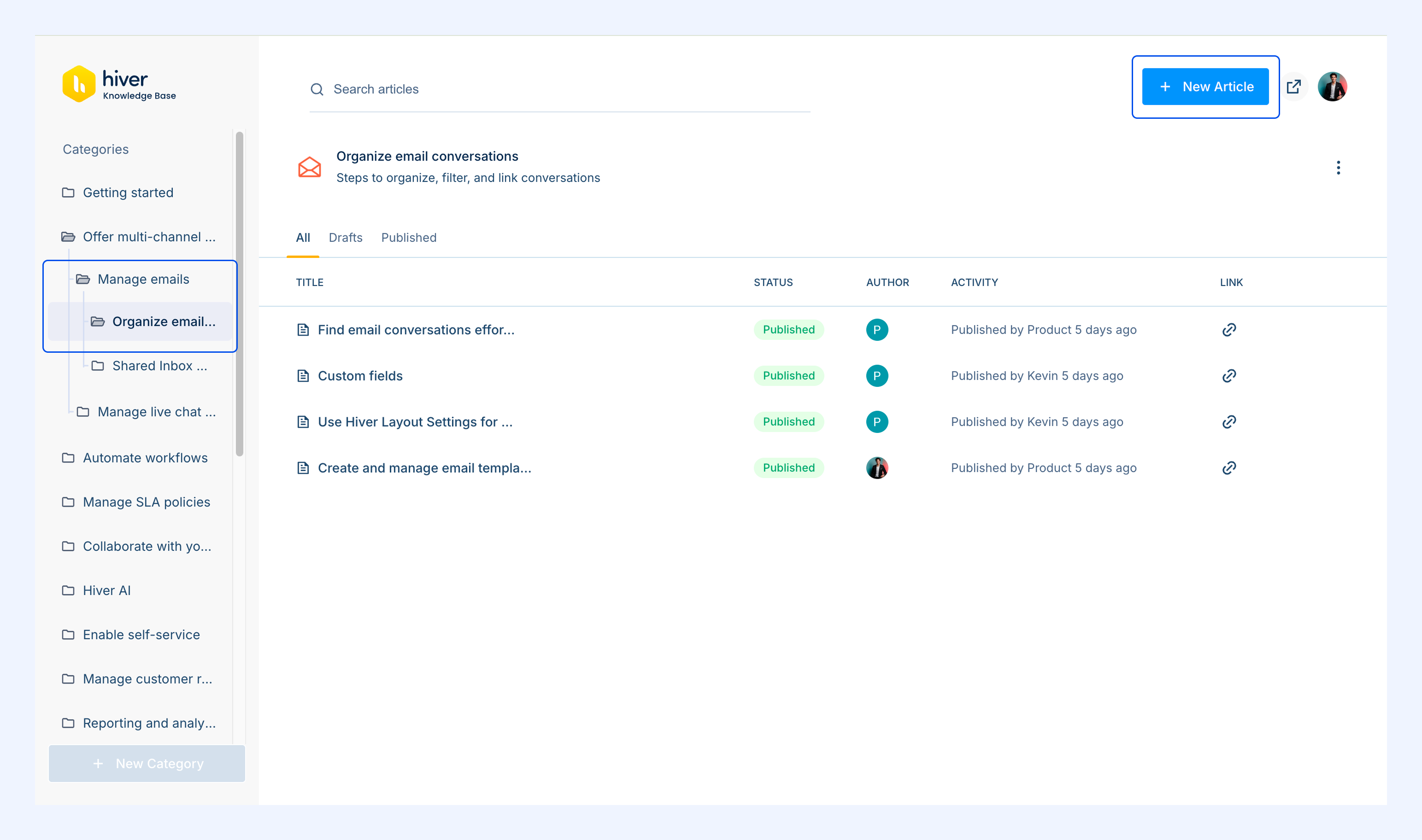
Task: Click author photo on Create and manage email row
Action: 876,468
